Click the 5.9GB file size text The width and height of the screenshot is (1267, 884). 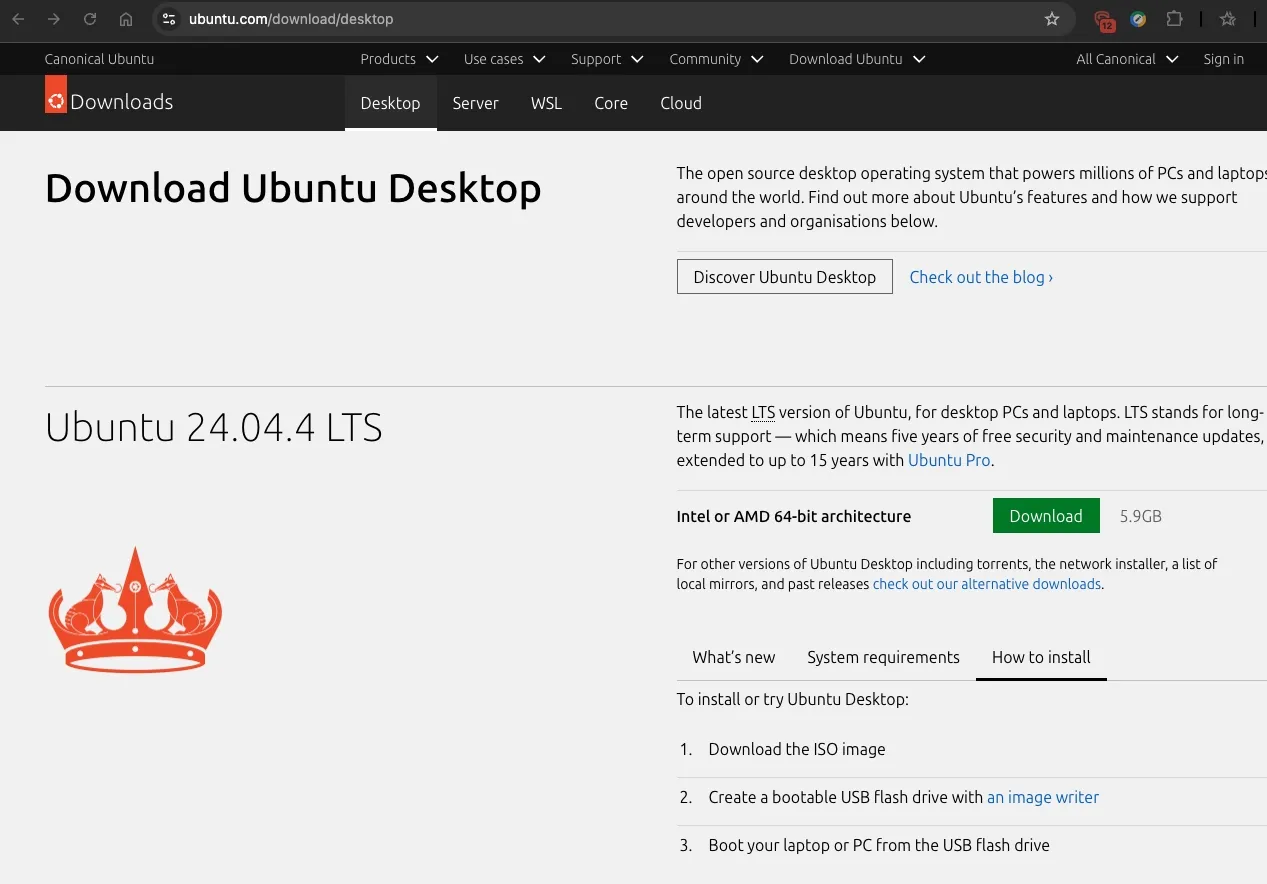click(x=1140, y=516)
